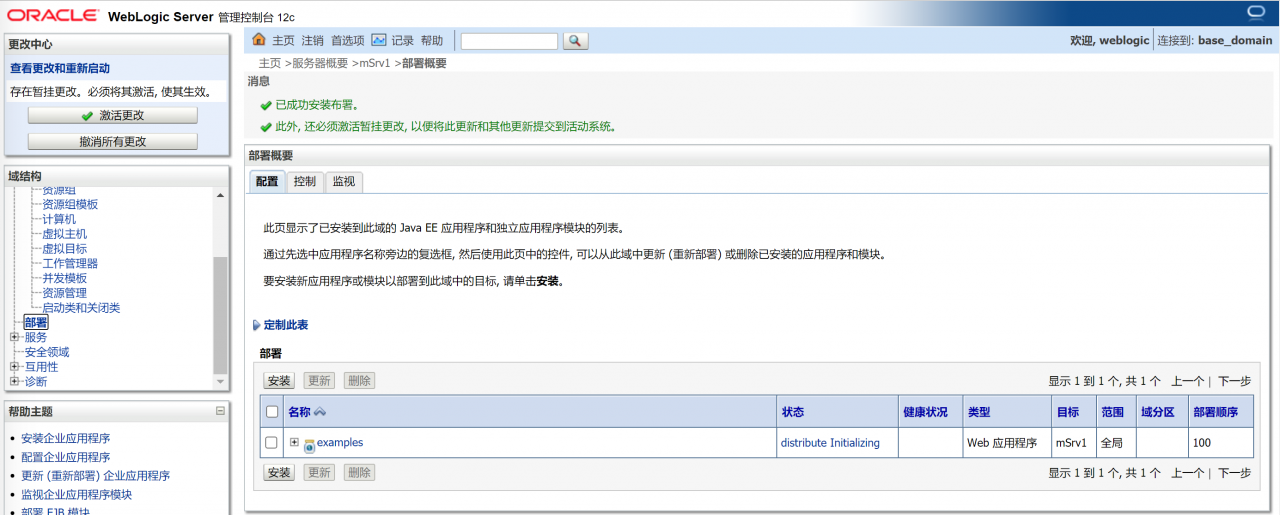Click 注销 to log out
1280x515 pixels.
pos(313,41)
